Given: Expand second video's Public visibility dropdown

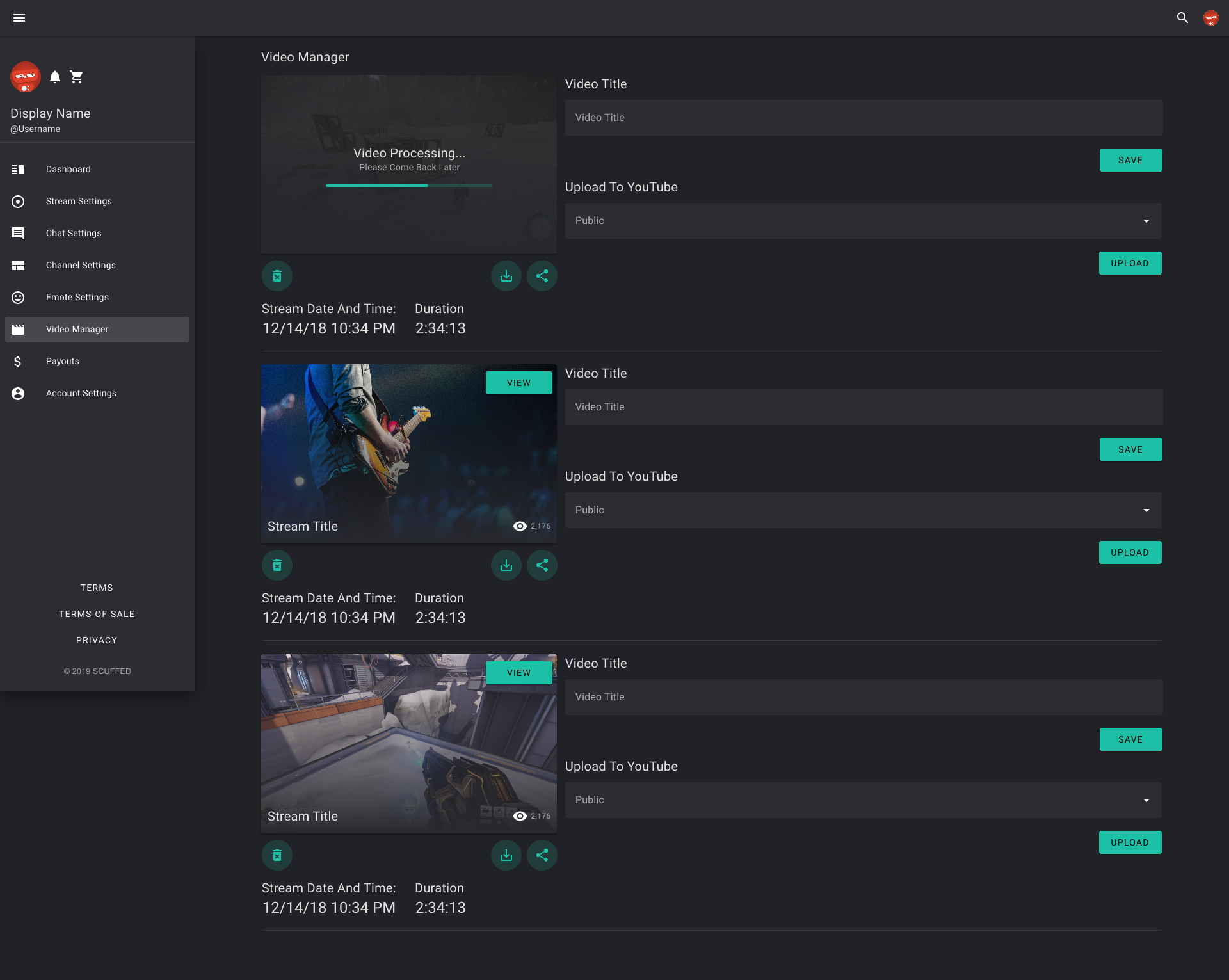Looking at the screenshot, I should coord(863,510).
